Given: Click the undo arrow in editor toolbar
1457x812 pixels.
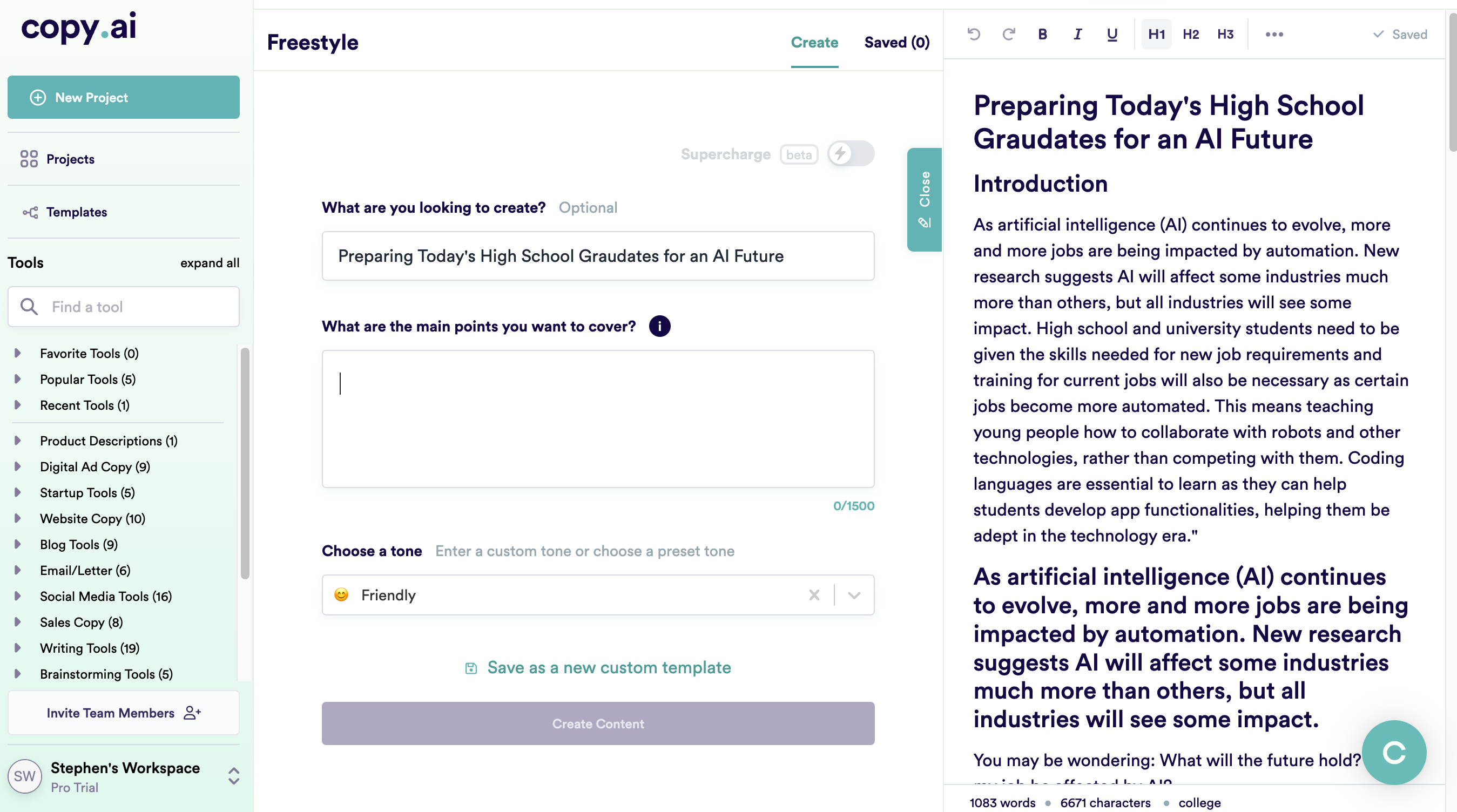Looking at the screenshot, I should [974, 35].
